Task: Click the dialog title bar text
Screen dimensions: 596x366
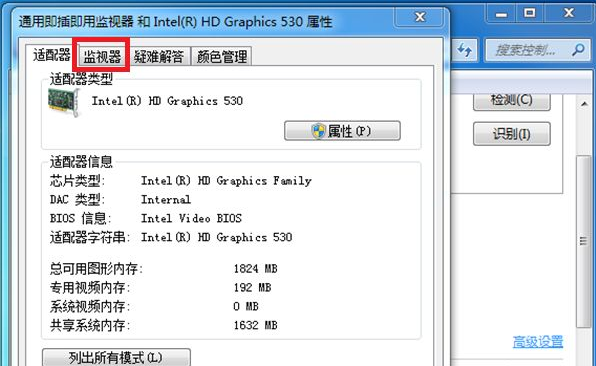Action: tap(176, 22)
